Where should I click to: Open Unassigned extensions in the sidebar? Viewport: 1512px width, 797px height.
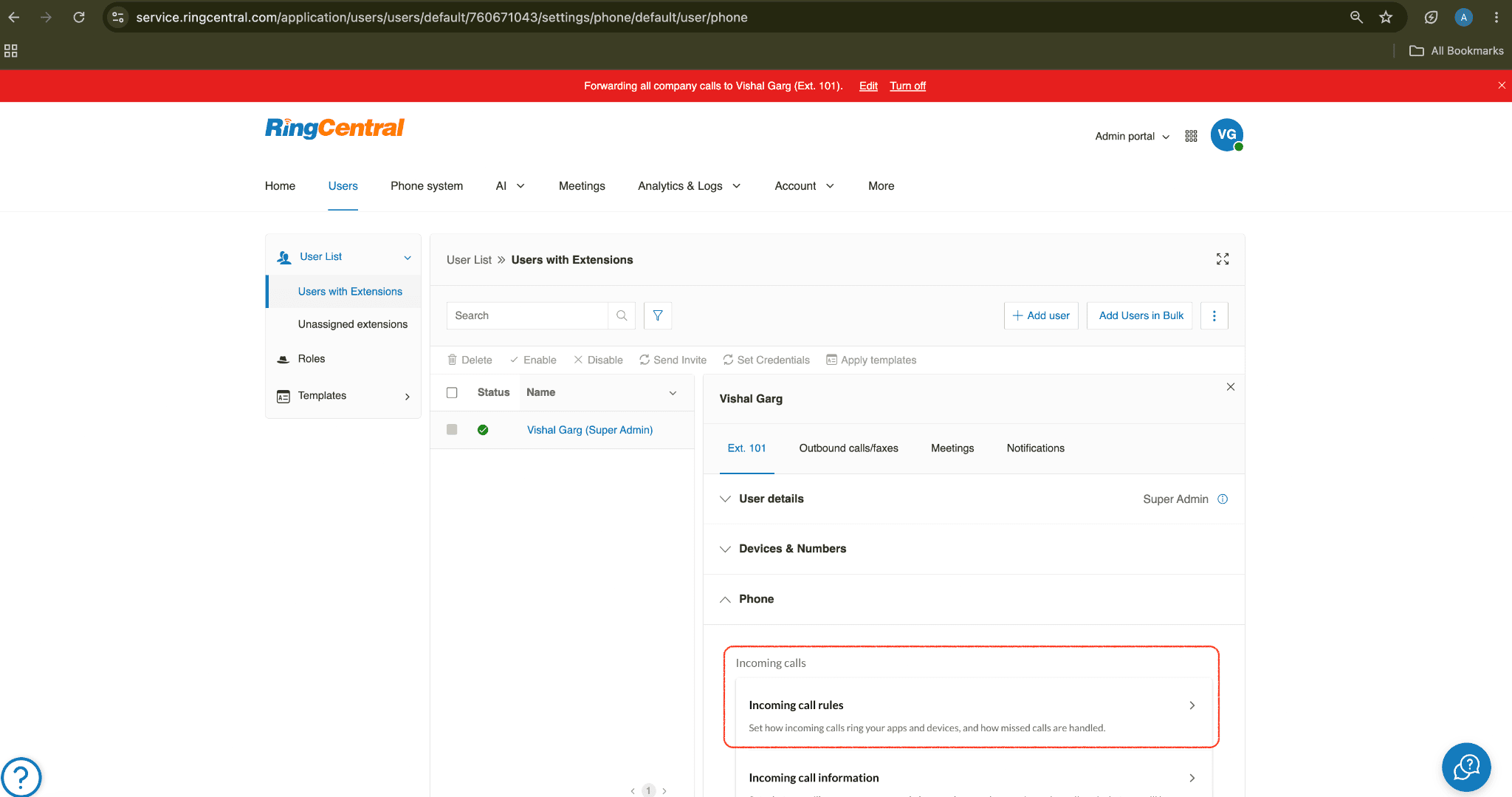coord(353,324)
